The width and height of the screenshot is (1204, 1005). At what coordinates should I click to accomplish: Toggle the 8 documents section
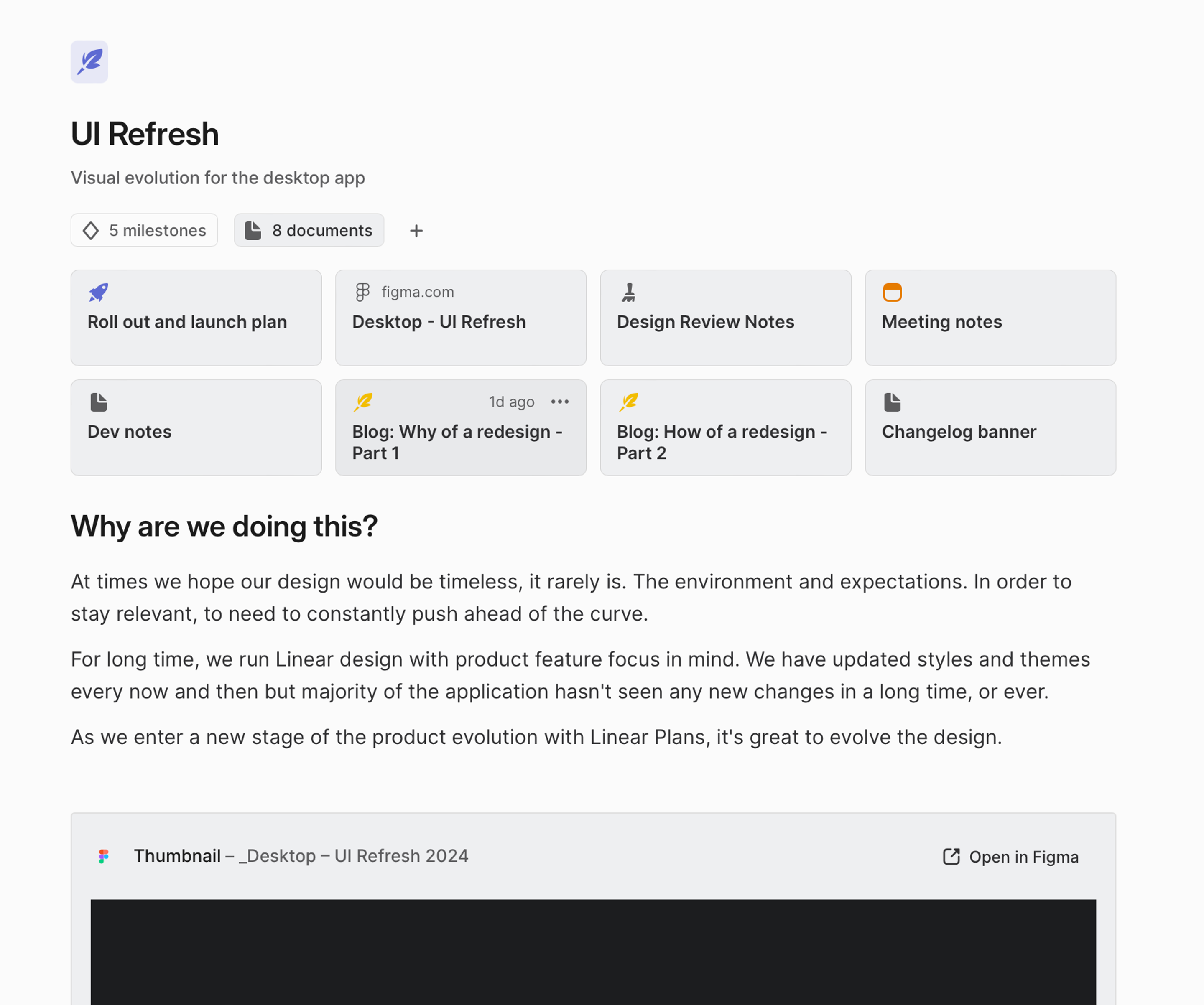click(309, 230)
